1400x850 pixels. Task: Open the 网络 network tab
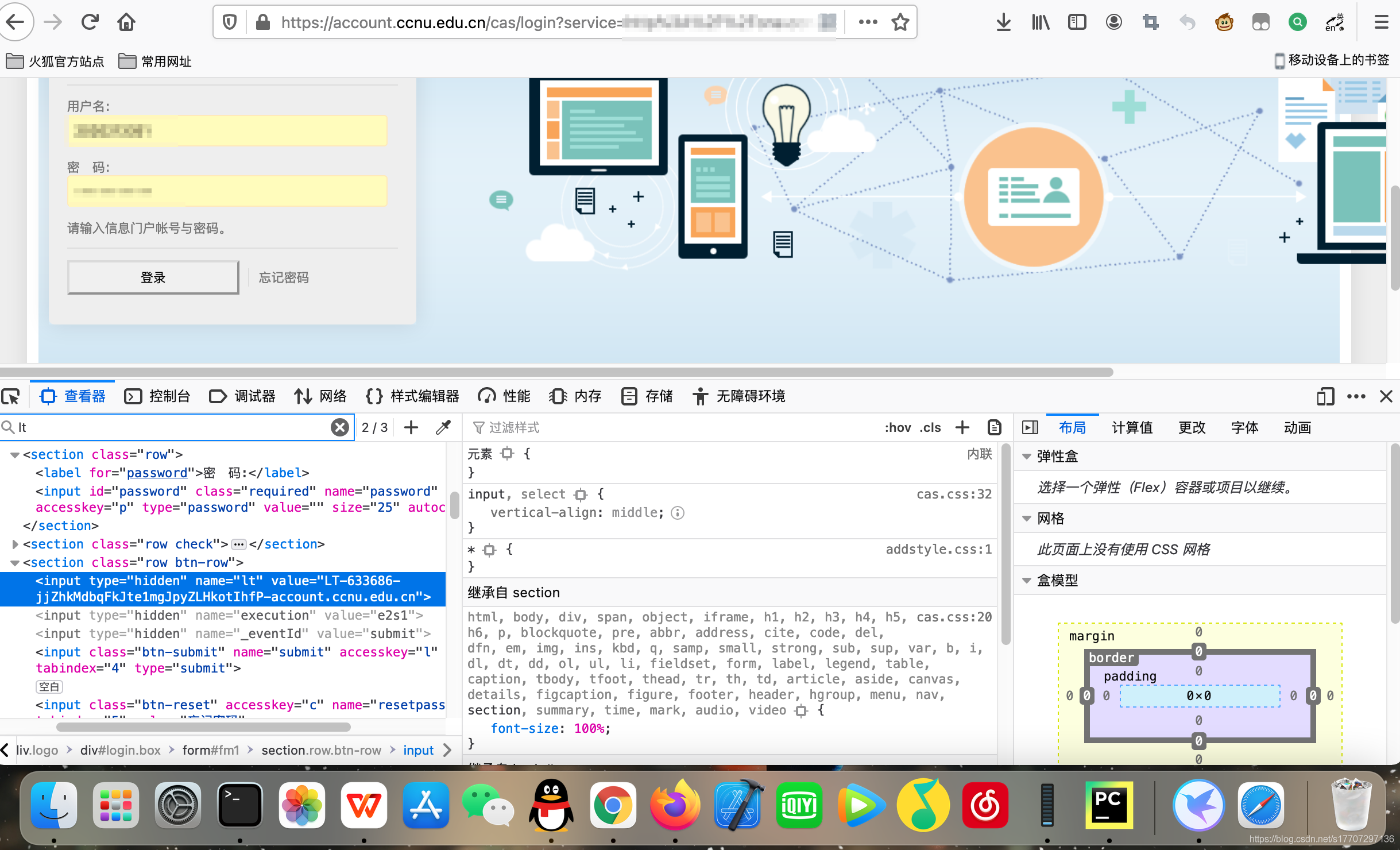click(320, 396)
